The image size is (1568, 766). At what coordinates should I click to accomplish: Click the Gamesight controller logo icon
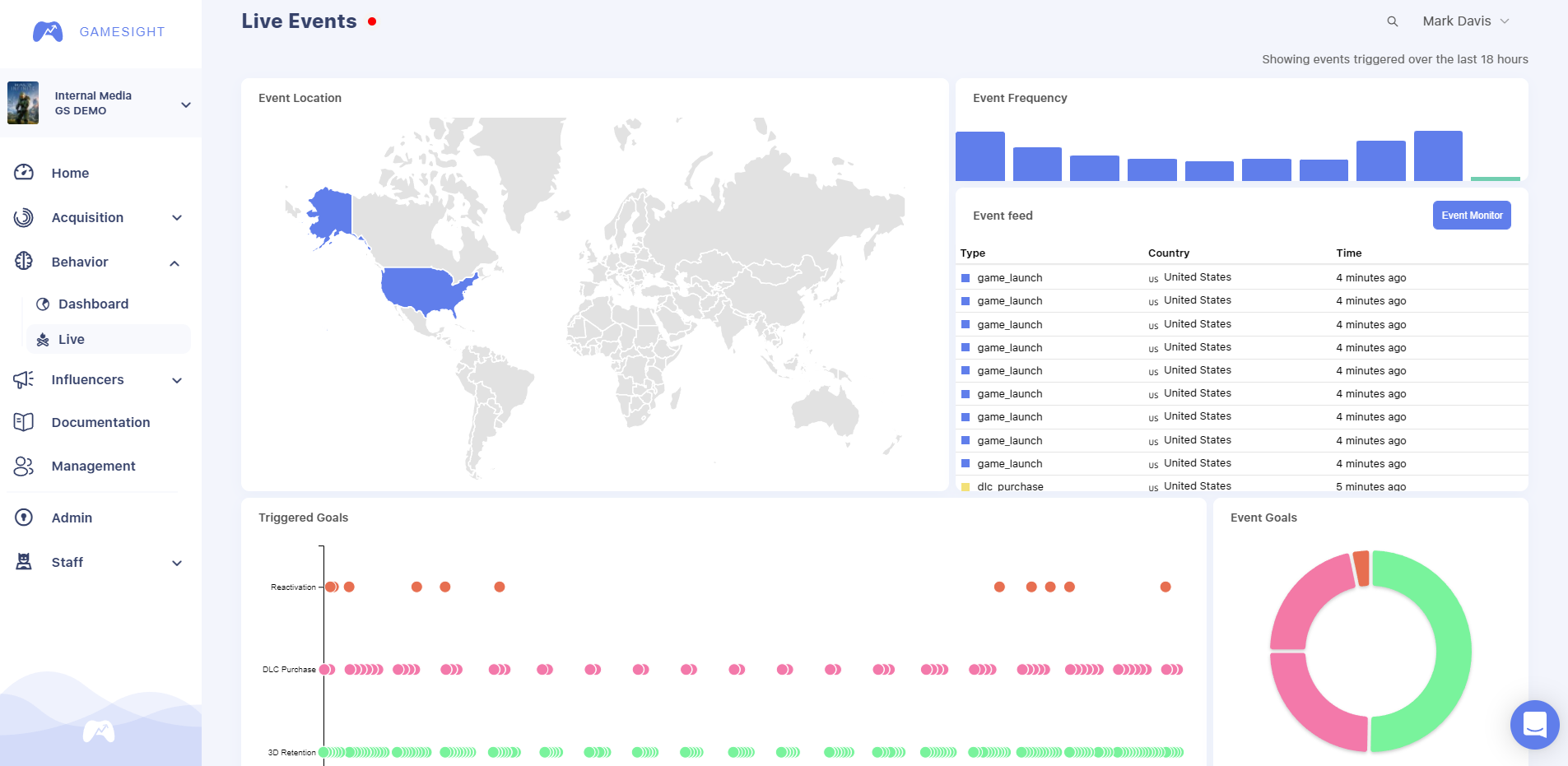[x=48, y=31]
